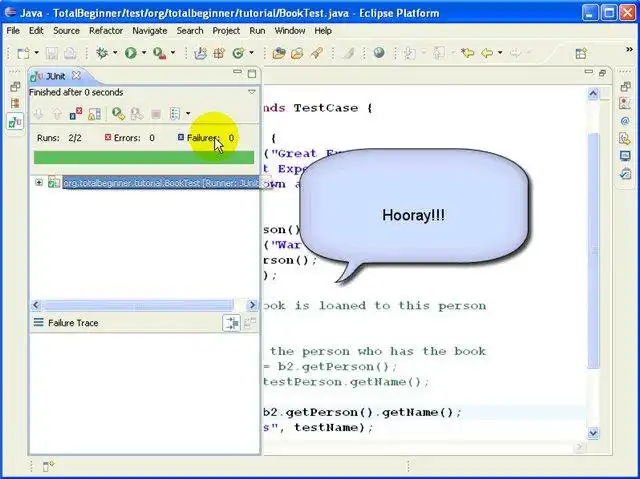Click the Restore icon atop the left bar

15,86
